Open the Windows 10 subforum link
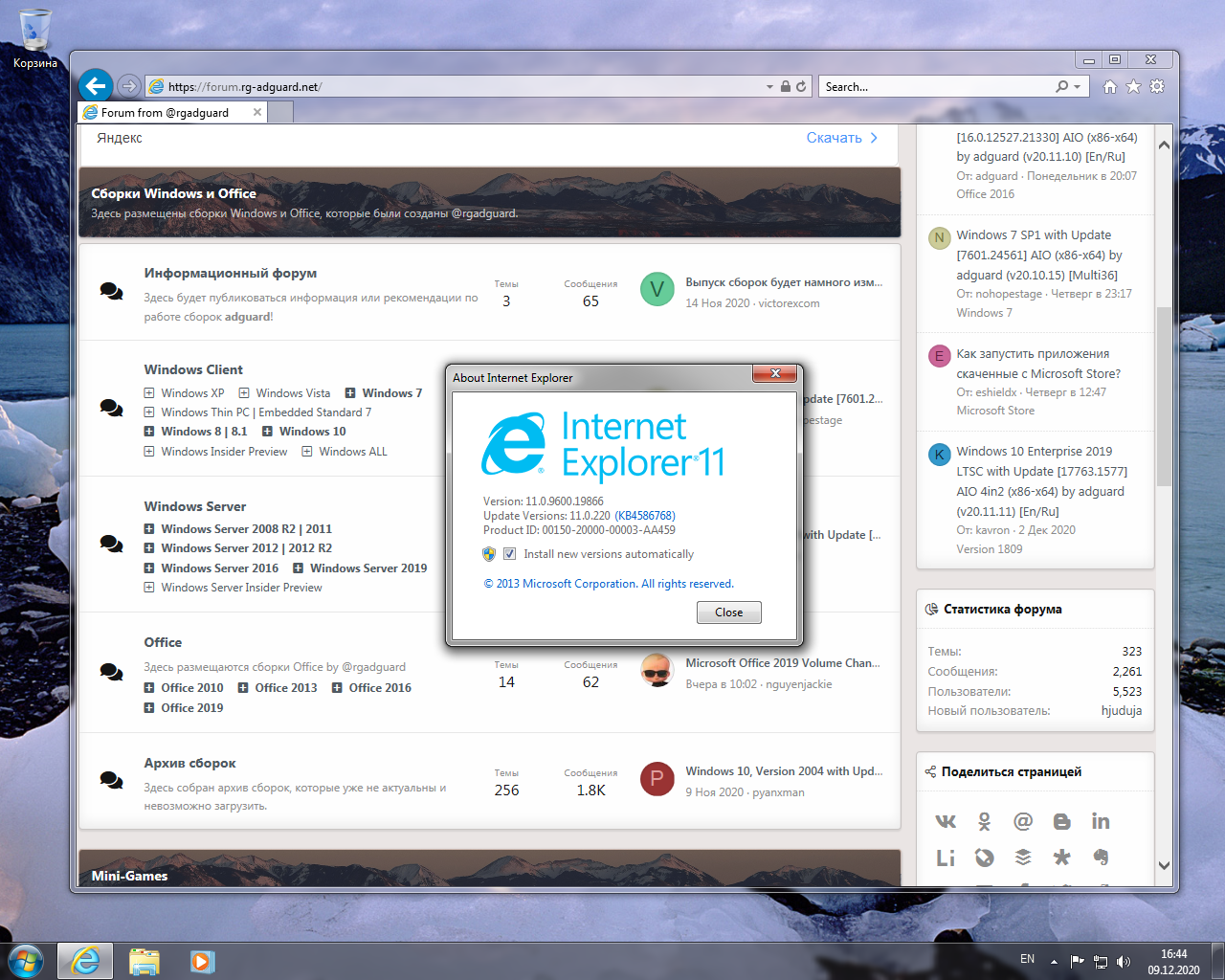Viewport: 1225px width, 980px height. point(313,432)
